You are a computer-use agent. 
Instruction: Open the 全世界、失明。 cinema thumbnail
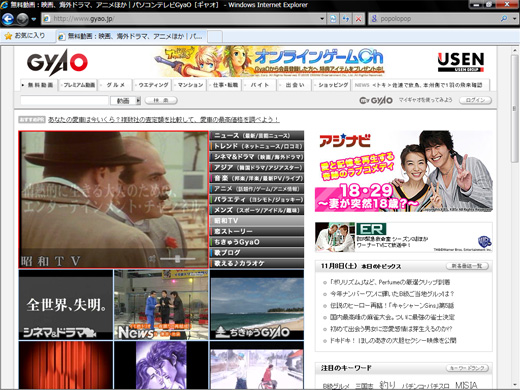(66, 305)
